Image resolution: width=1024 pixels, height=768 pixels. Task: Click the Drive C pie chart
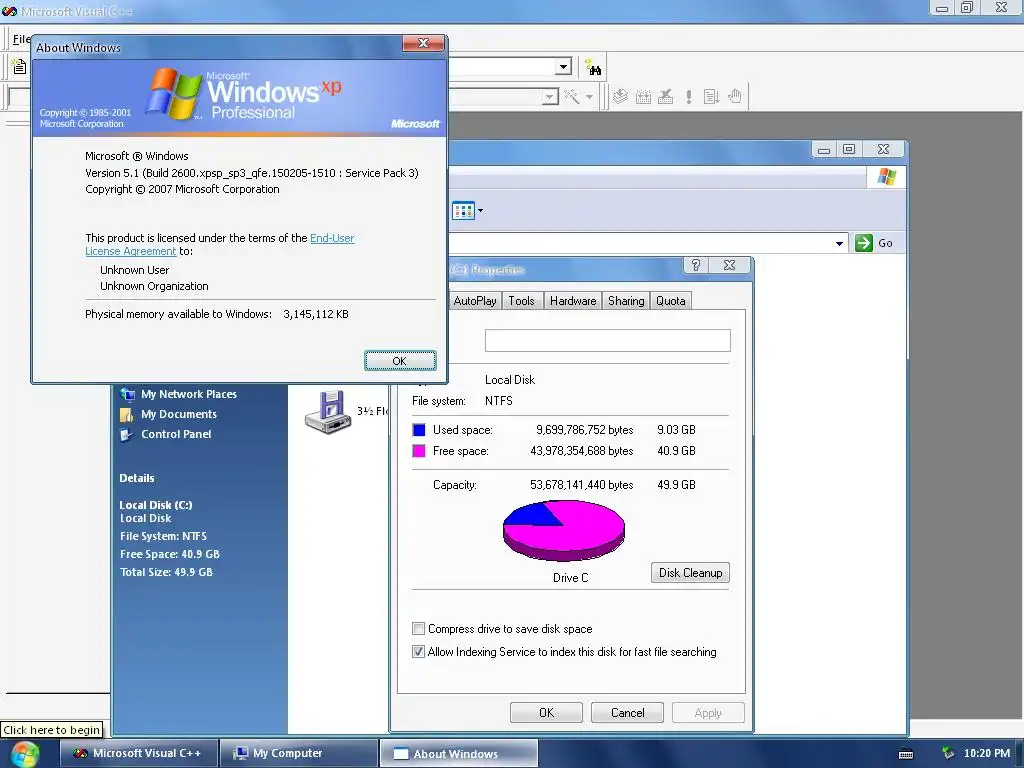point(564,530)
